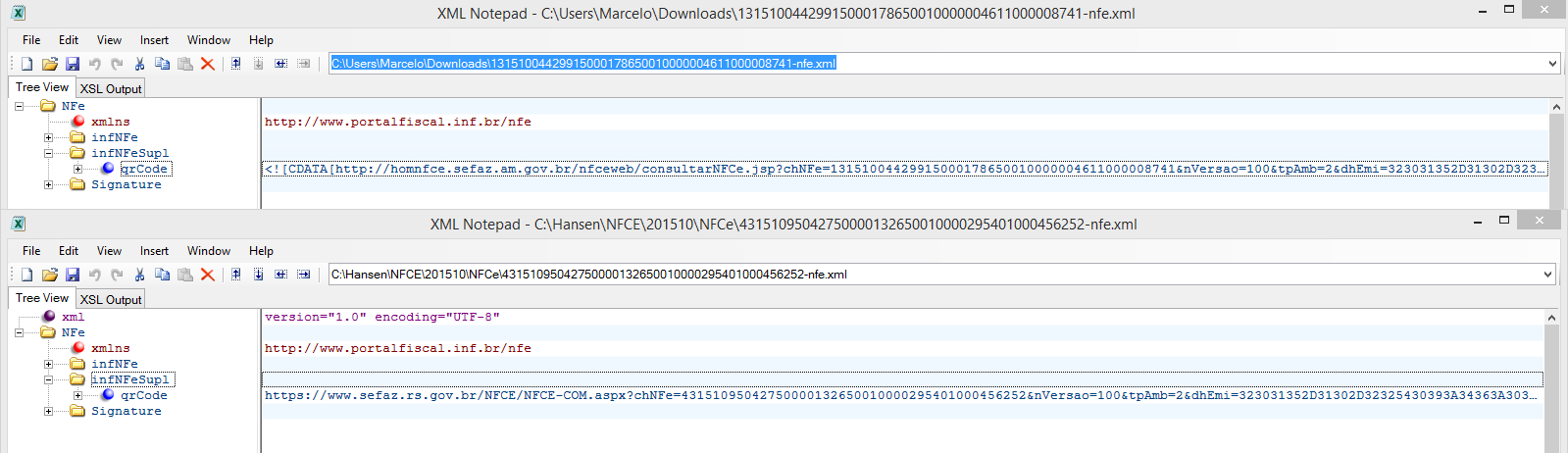Select xmlns attribute in top window tree
The width and height of the screenshot is (1568, 453).
pos(110,122)
